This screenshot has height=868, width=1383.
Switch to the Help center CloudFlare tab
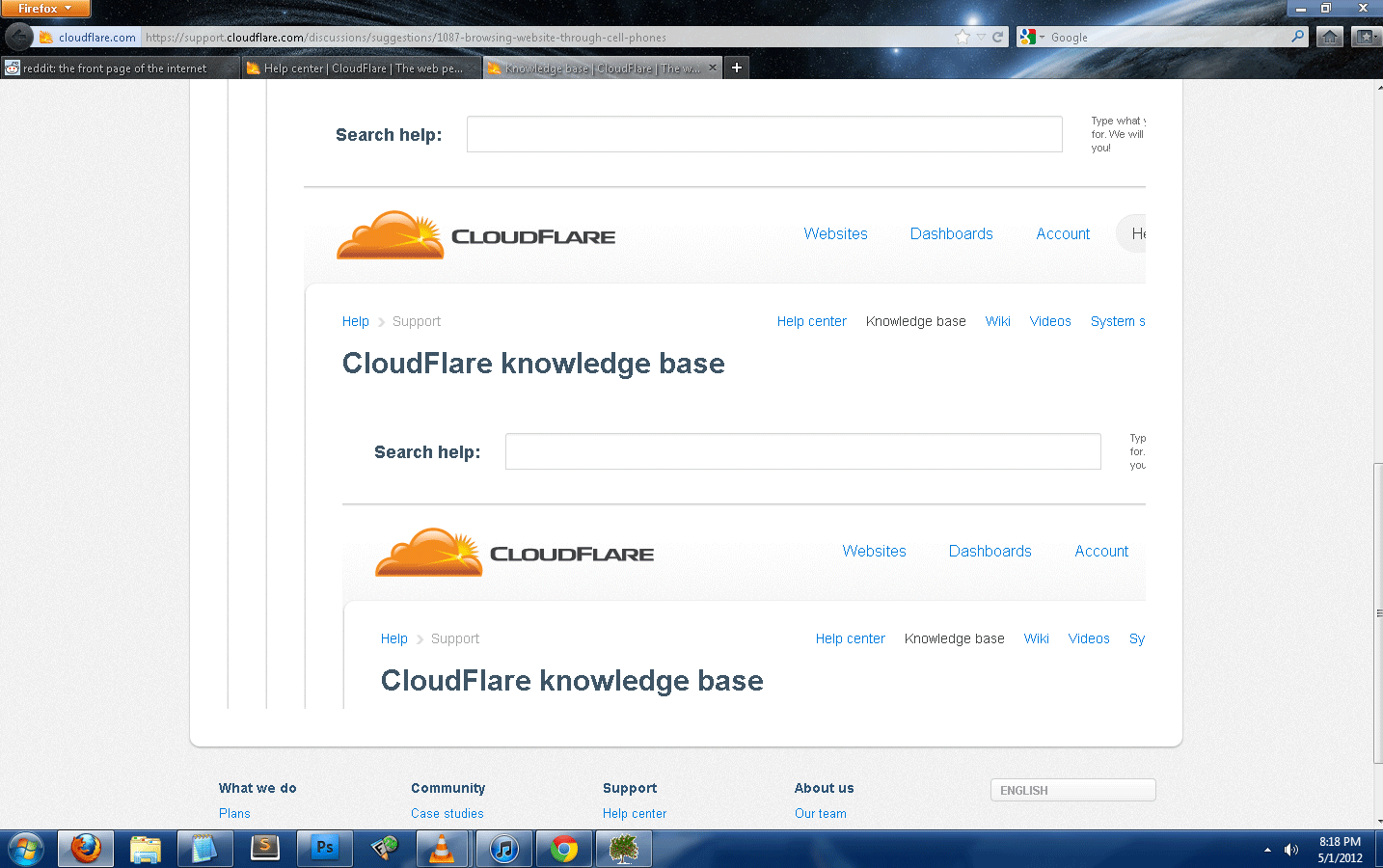click(361, 68)
